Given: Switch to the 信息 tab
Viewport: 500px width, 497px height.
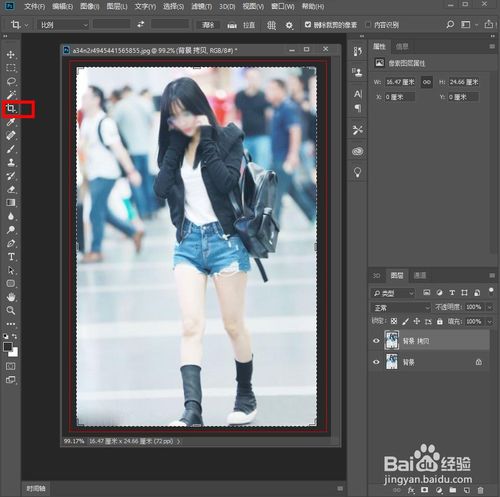Looking at the screenshot, I should click(402, 47).
